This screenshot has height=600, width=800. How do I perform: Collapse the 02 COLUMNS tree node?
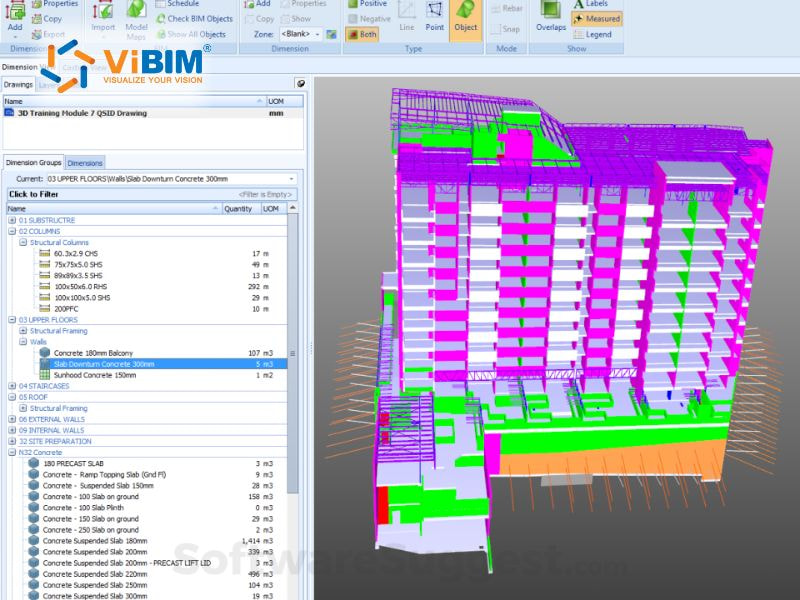[11, 231]
